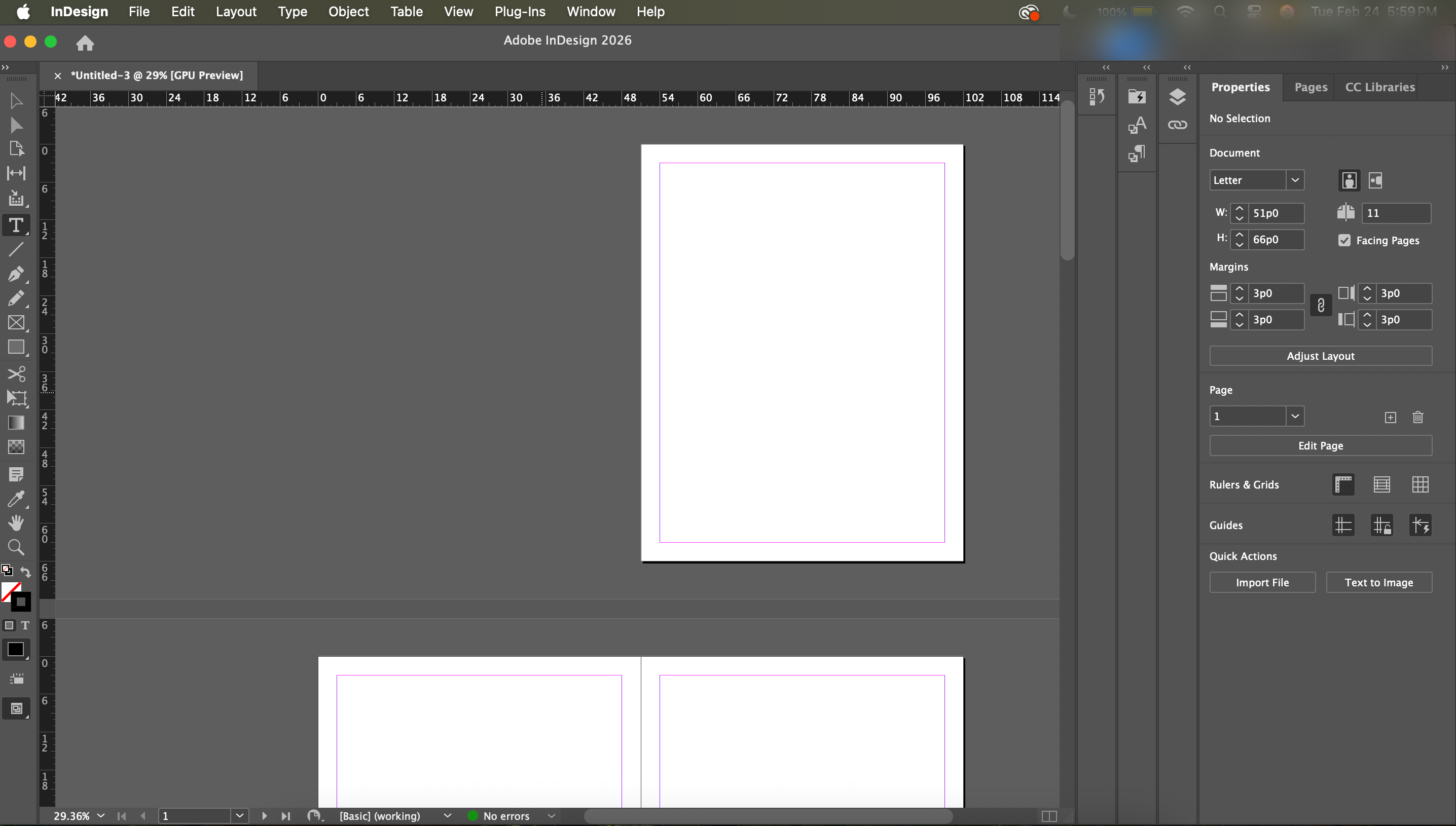Uncheck the Facing Pages checkbox
1456x826 pixels.
pos(1344,241)
